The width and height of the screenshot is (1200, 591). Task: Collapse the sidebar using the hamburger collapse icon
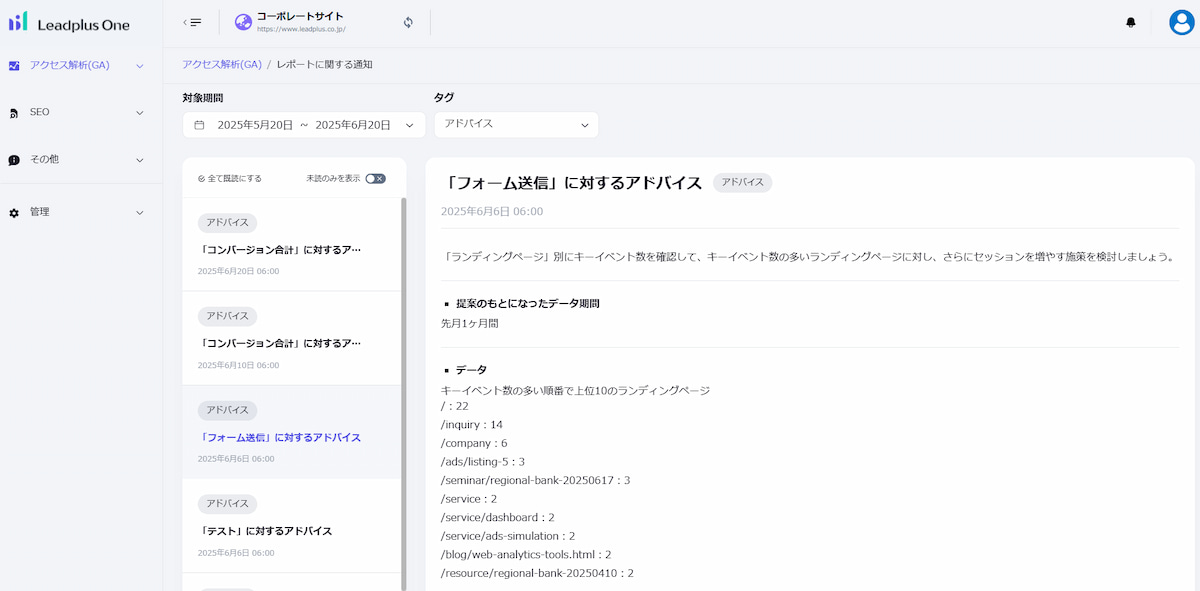point(190,20)
